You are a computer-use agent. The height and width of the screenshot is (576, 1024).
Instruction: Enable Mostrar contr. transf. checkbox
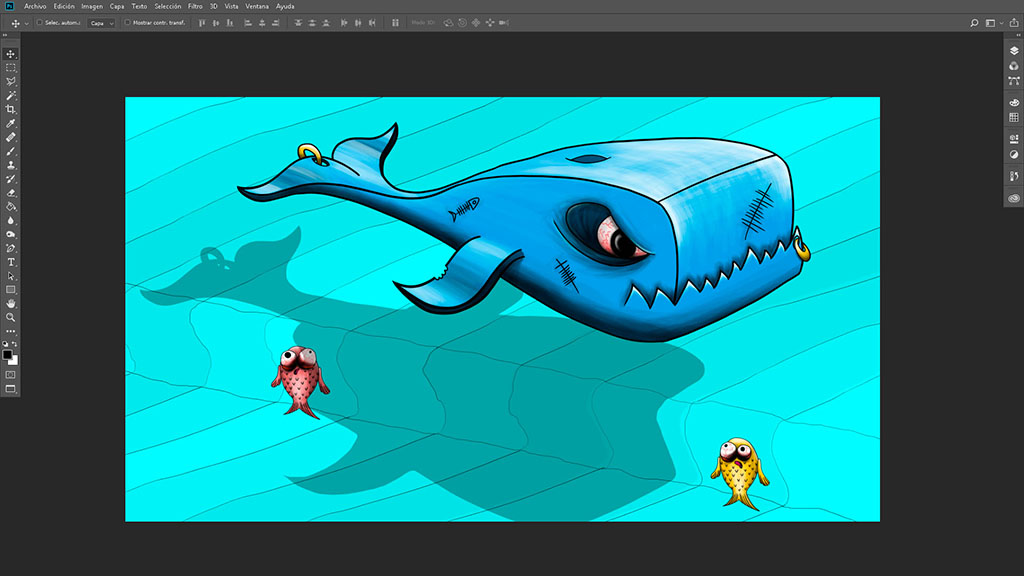(129, 22)
